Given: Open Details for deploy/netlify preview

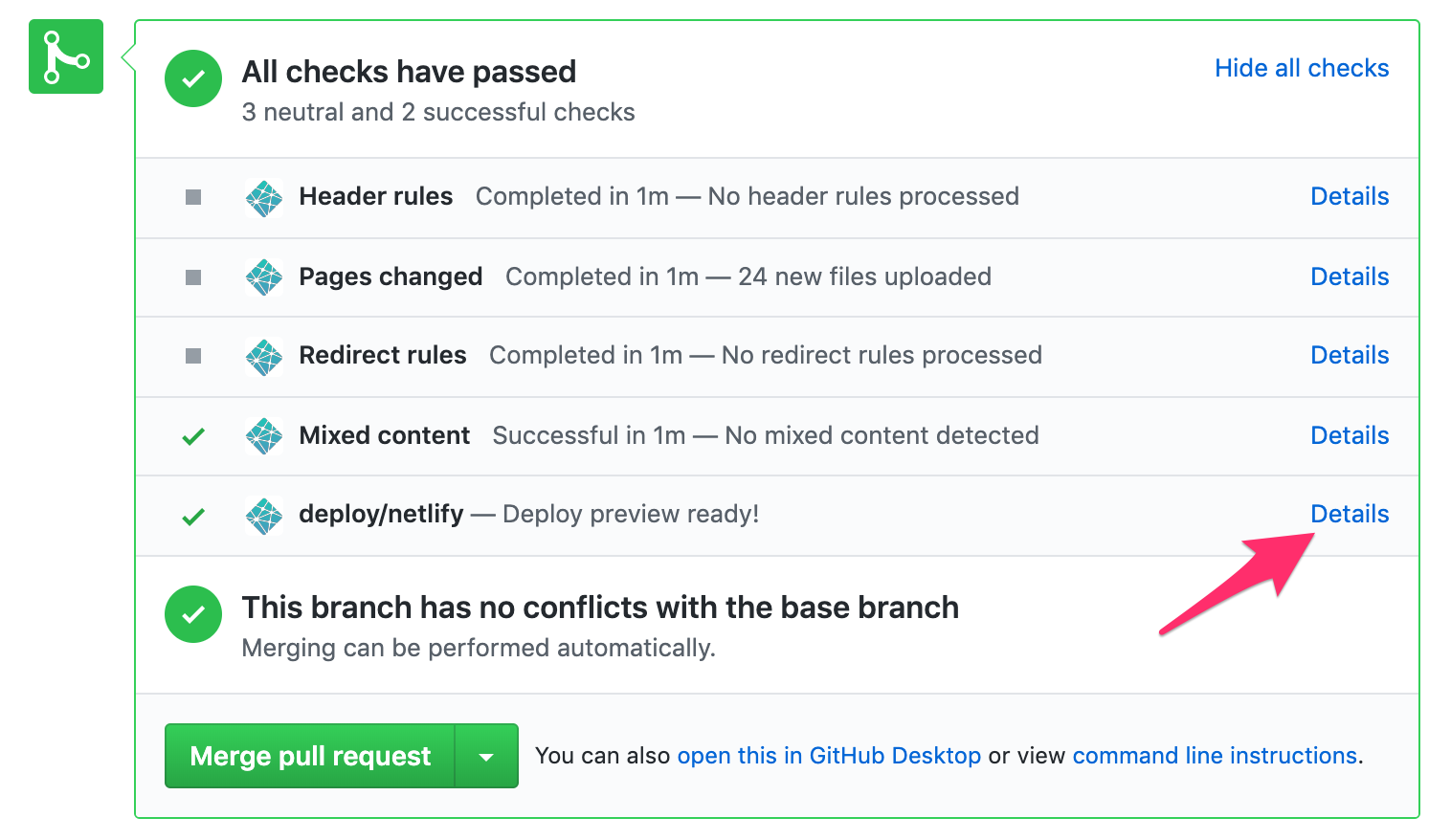Looking at the screenshot, I should pyautogui.click(x=1349, y=514).
